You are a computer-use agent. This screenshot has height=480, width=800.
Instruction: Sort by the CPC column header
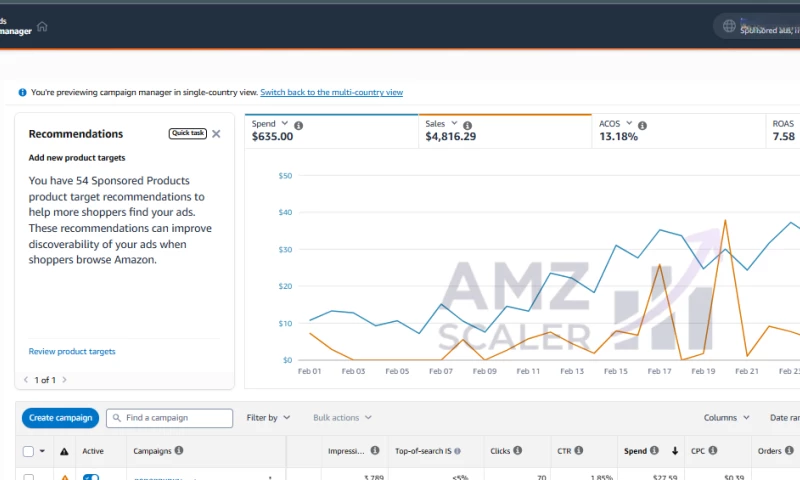(698, 451)
